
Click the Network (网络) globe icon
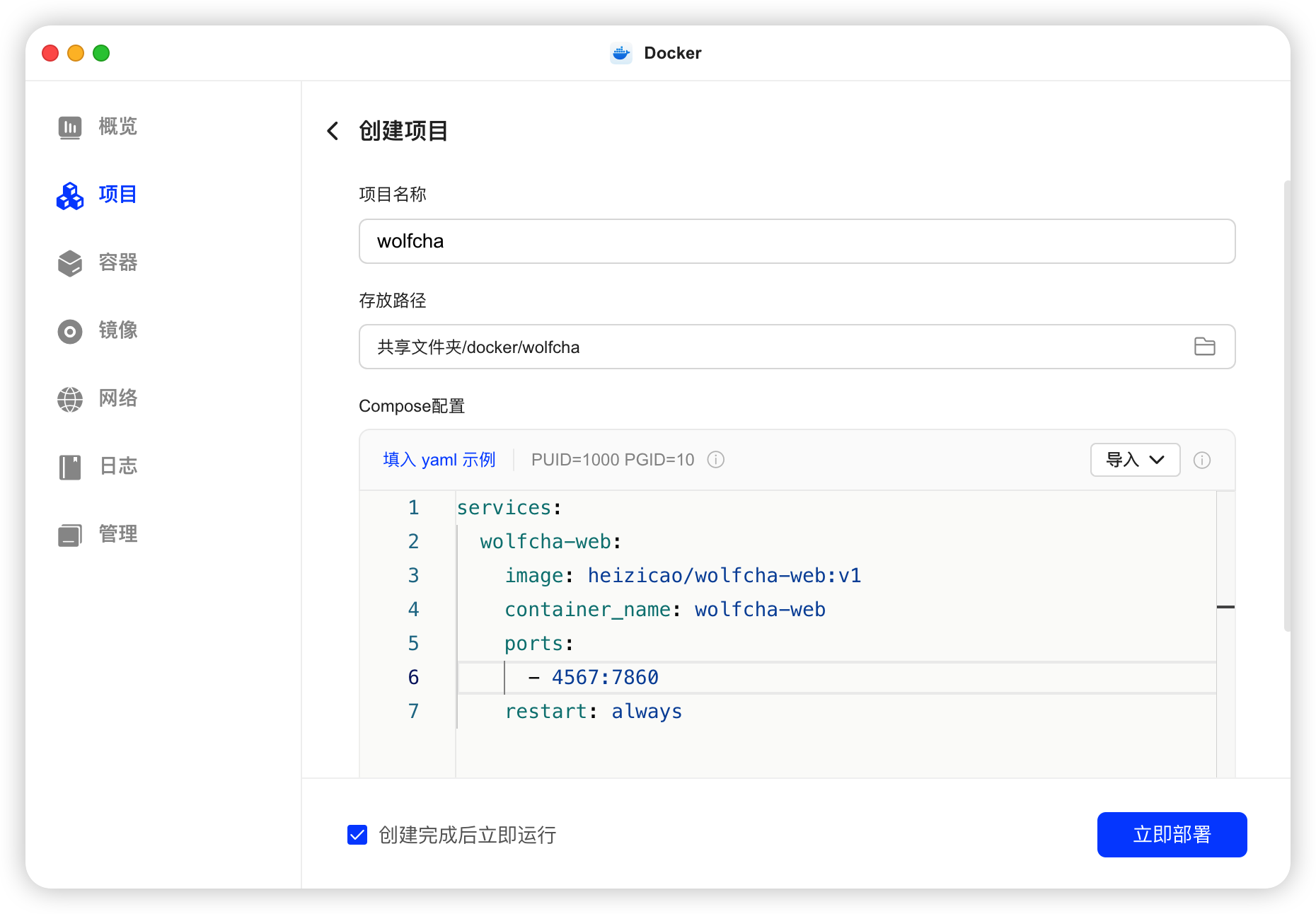[69, 399]
